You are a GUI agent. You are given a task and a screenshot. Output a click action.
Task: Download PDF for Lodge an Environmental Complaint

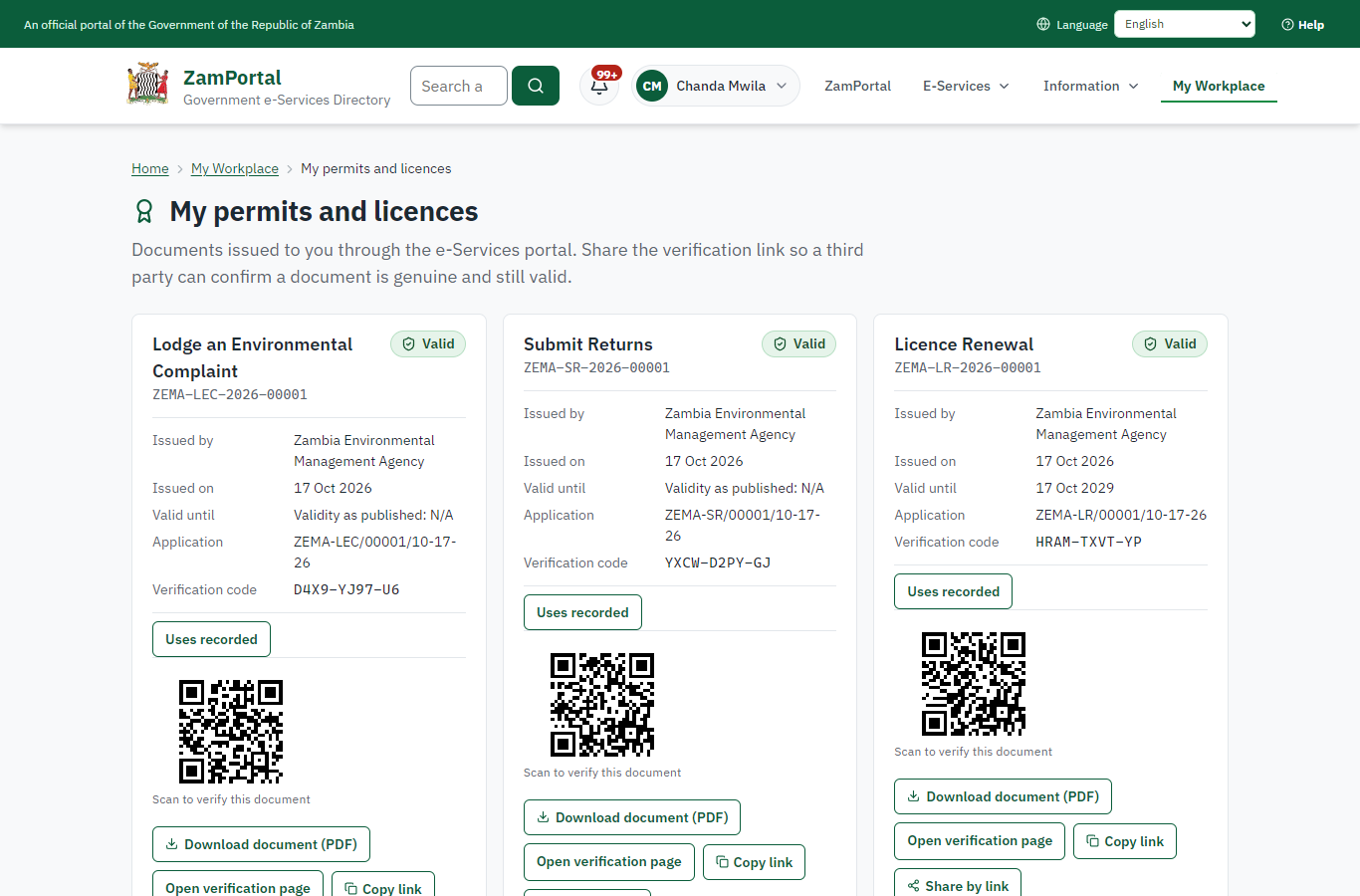261,844
